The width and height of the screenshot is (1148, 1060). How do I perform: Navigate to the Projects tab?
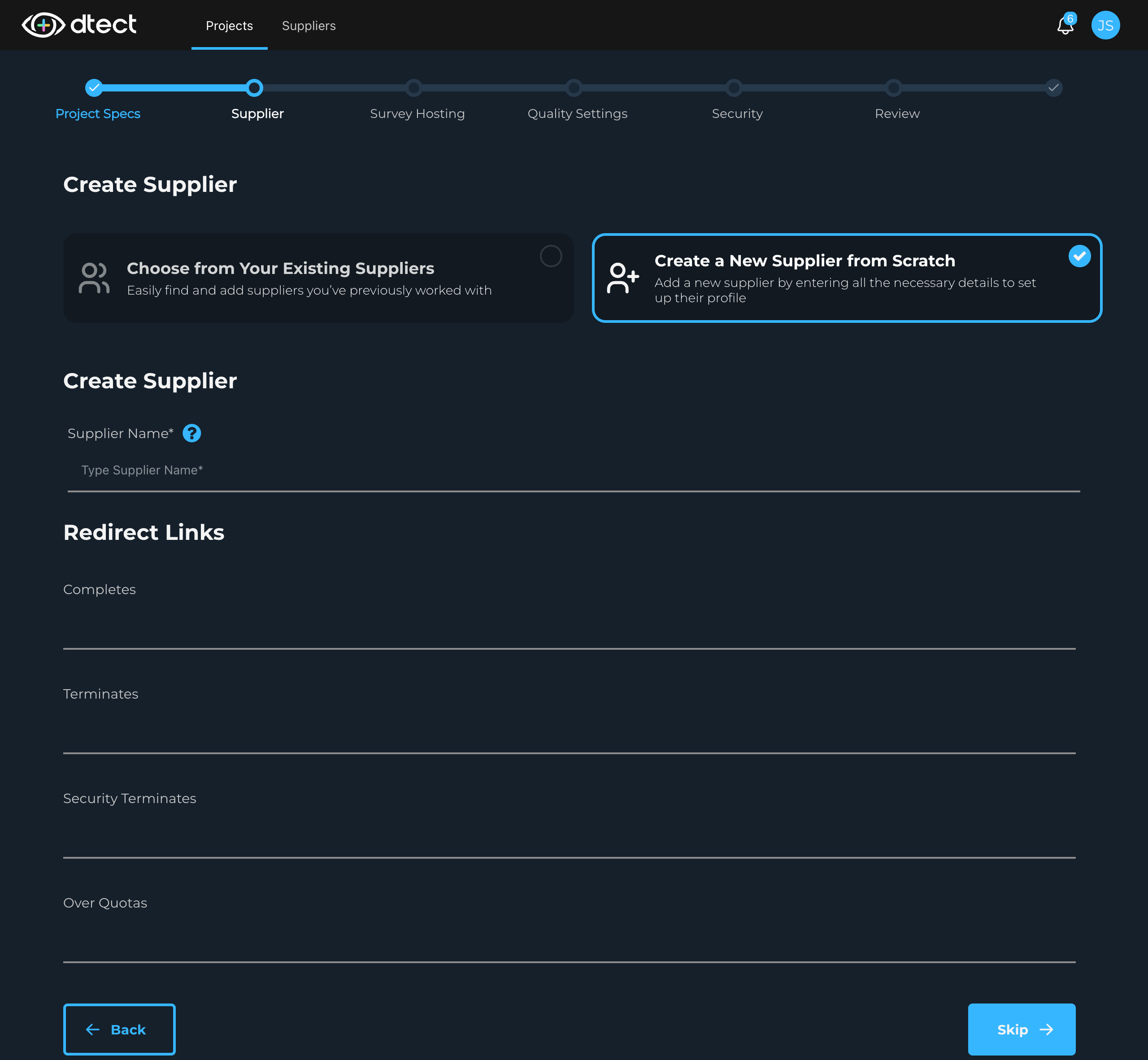point(229,25)
